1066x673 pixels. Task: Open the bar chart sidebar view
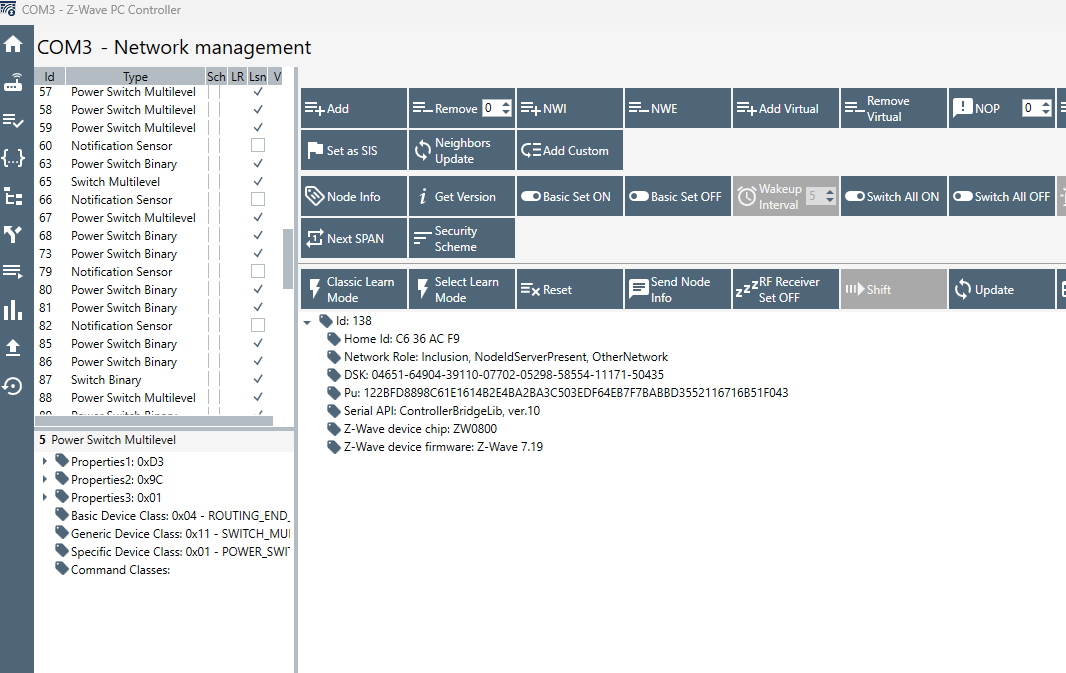tap(13, 310)
